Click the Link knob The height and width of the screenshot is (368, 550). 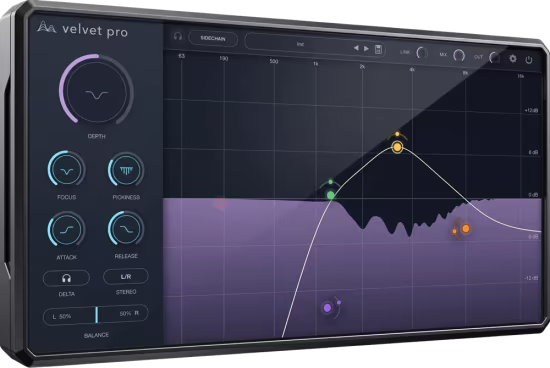[422, 53]
